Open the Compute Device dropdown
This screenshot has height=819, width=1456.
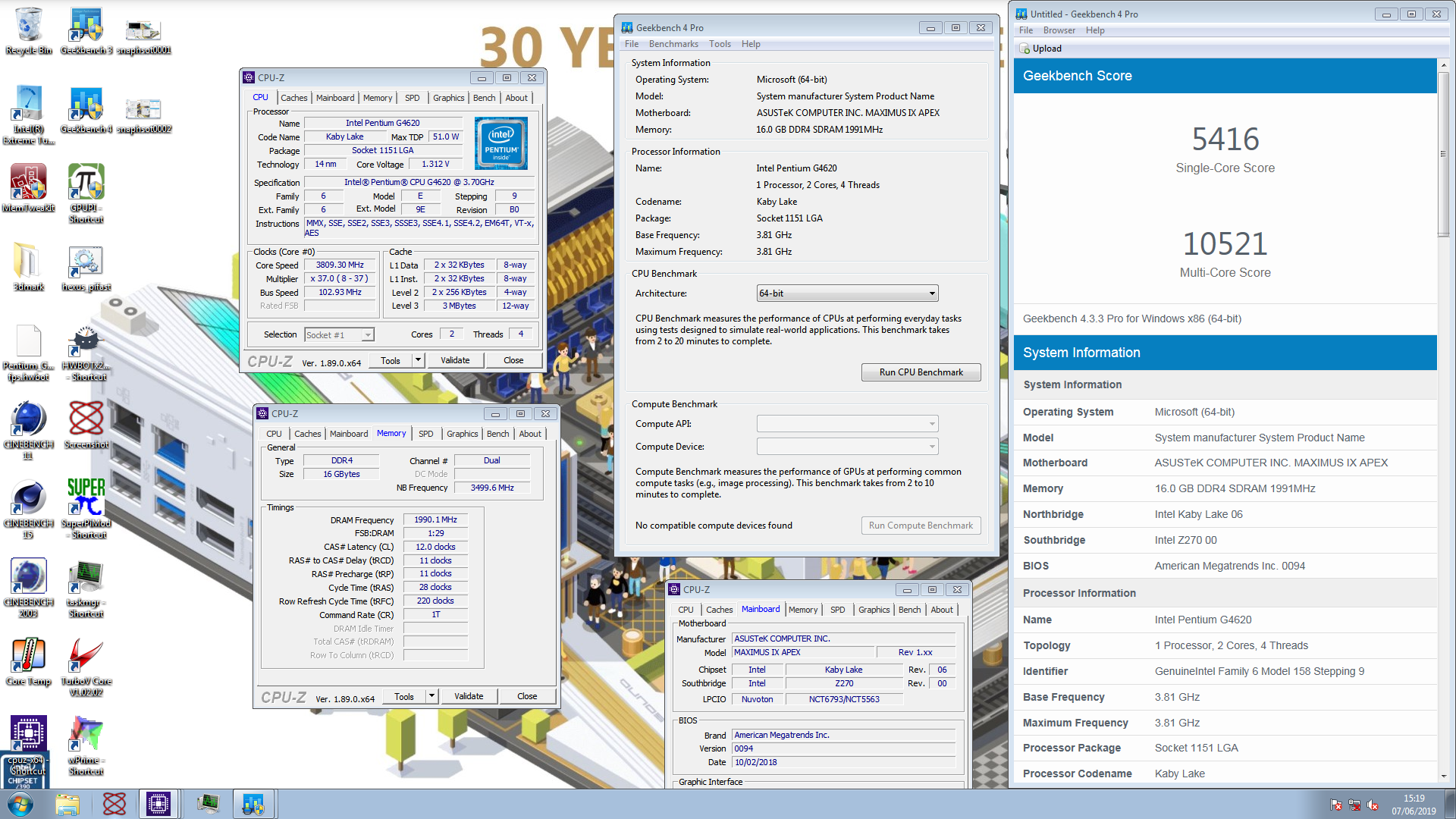coord(847,447)
